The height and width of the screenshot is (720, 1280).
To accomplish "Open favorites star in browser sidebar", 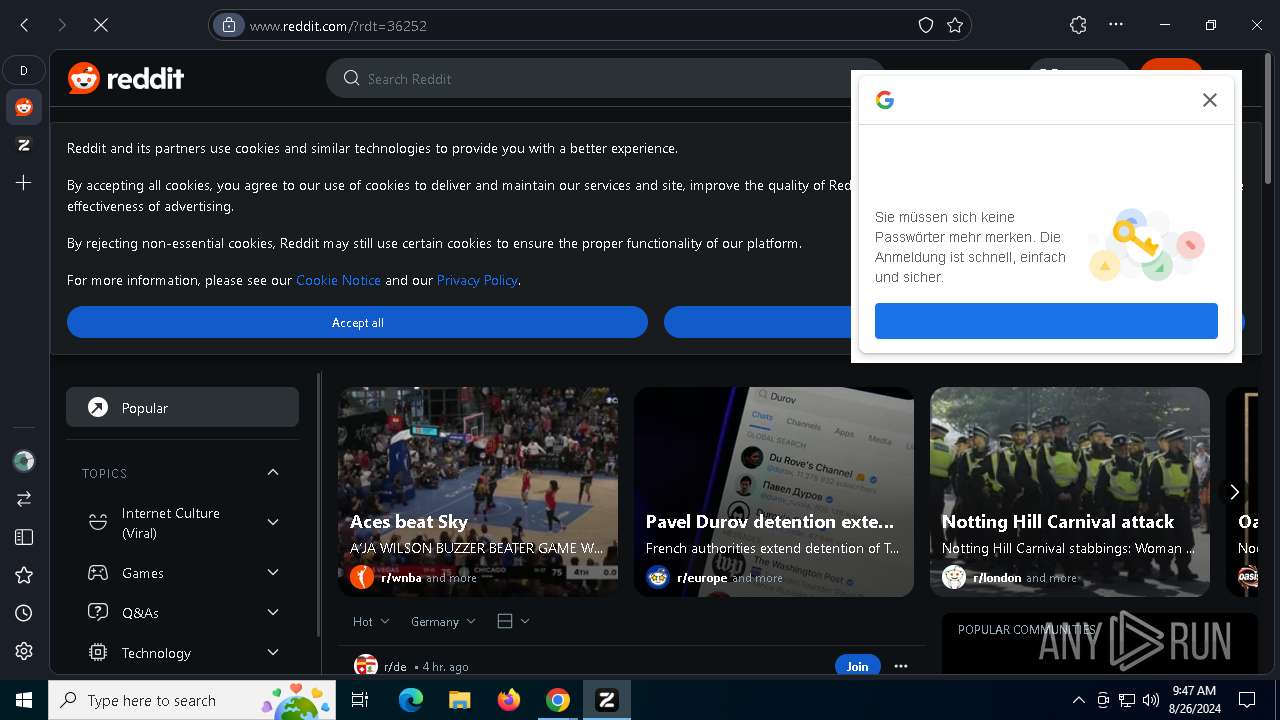I will pos(24,575).
